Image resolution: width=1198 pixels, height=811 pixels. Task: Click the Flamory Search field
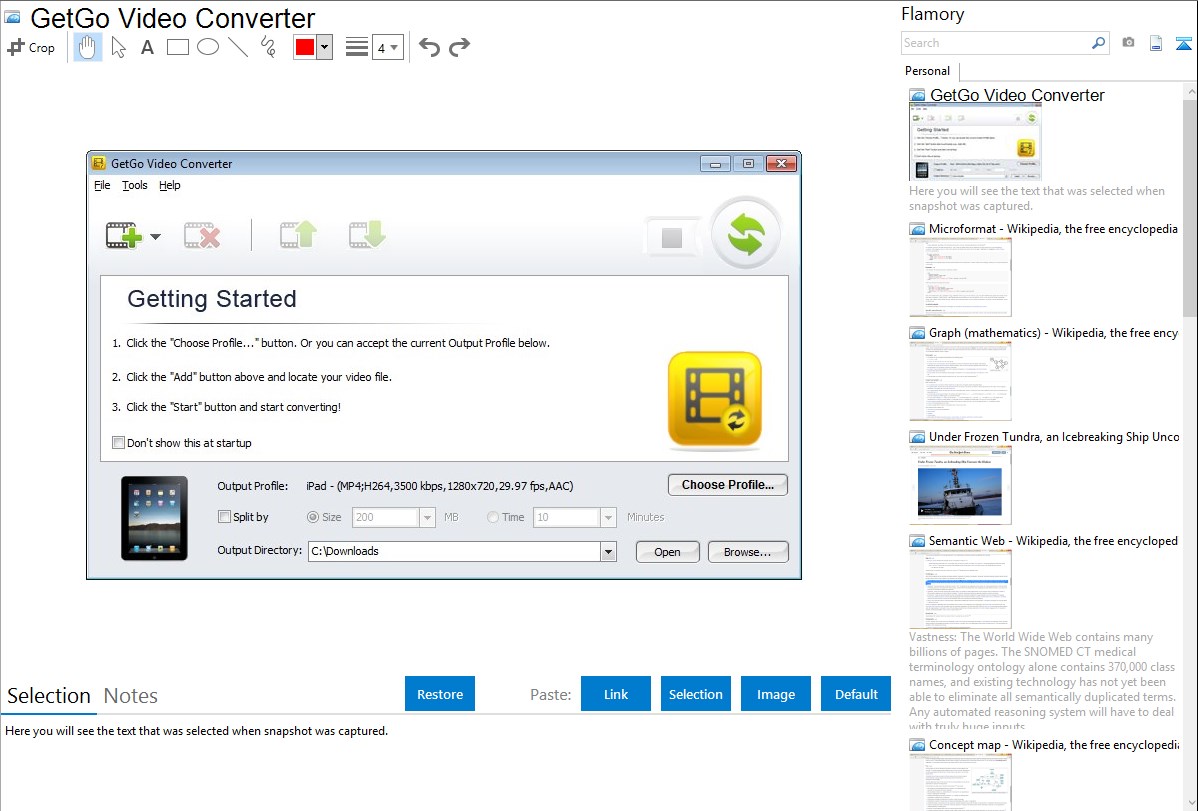995,43
